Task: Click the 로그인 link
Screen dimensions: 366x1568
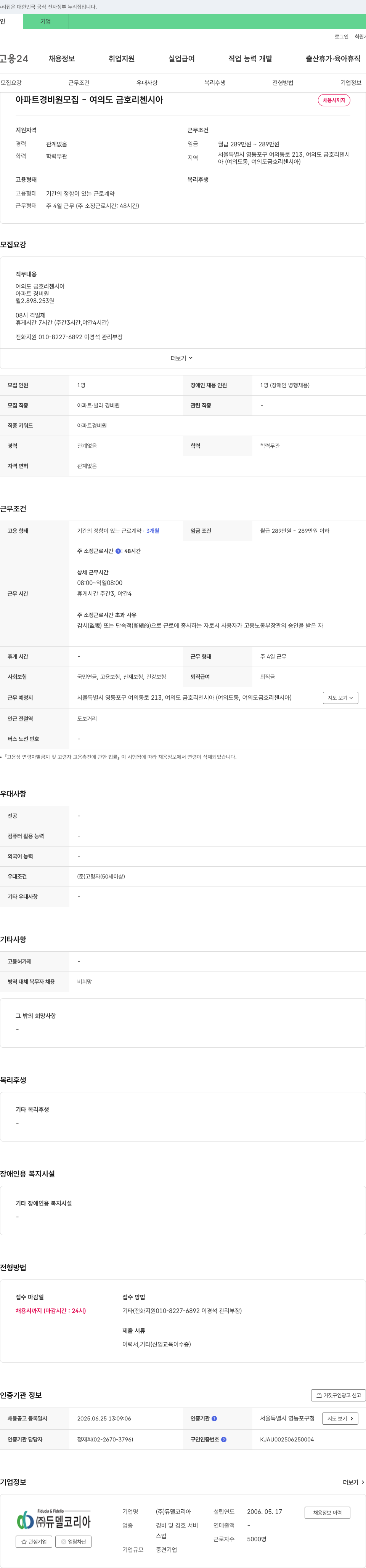Action: 342,37
